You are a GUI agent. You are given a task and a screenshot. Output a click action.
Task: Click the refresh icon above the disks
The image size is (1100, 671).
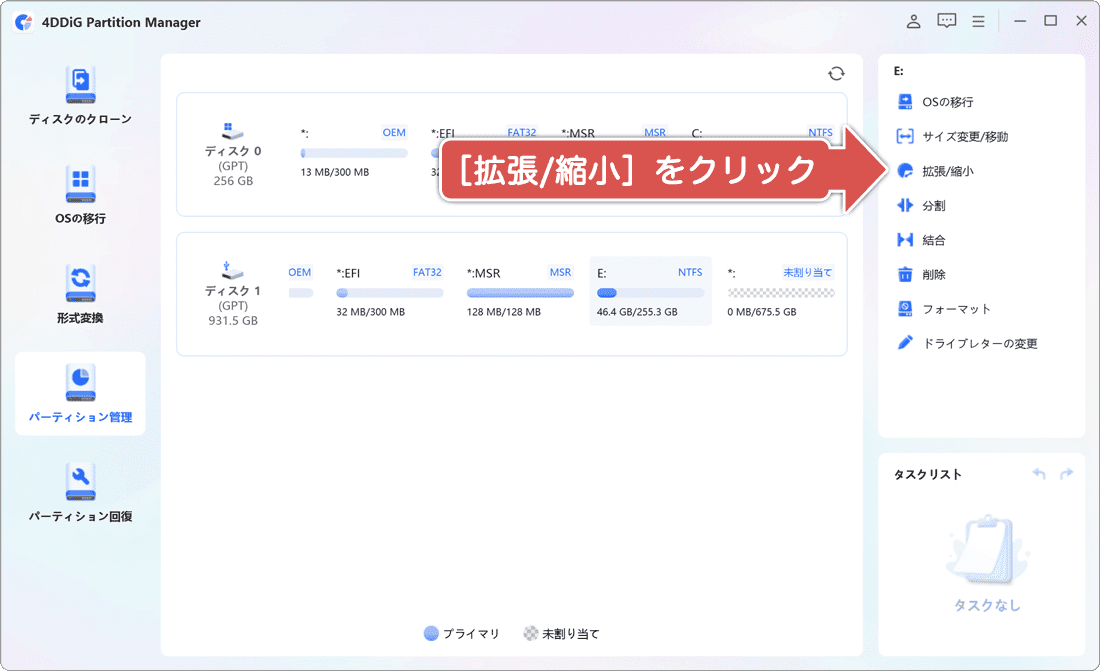836,73
